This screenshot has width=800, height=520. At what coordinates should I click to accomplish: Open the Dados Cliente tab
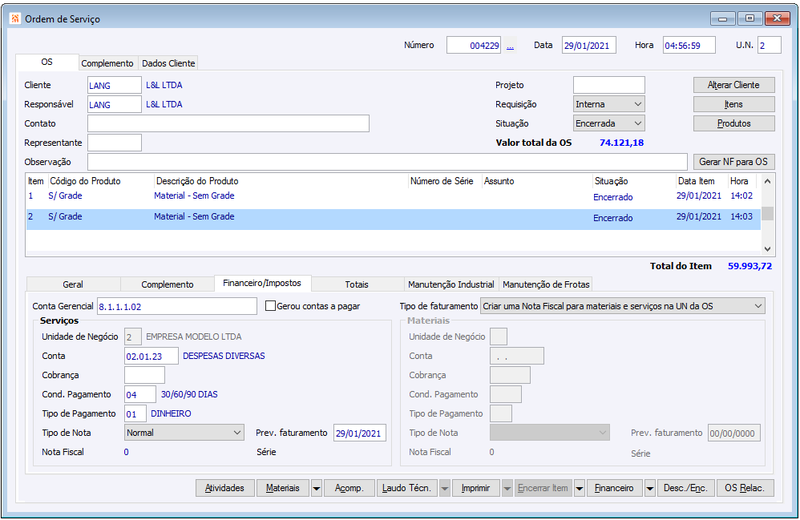pyautogui.click(x=168, y=63)
